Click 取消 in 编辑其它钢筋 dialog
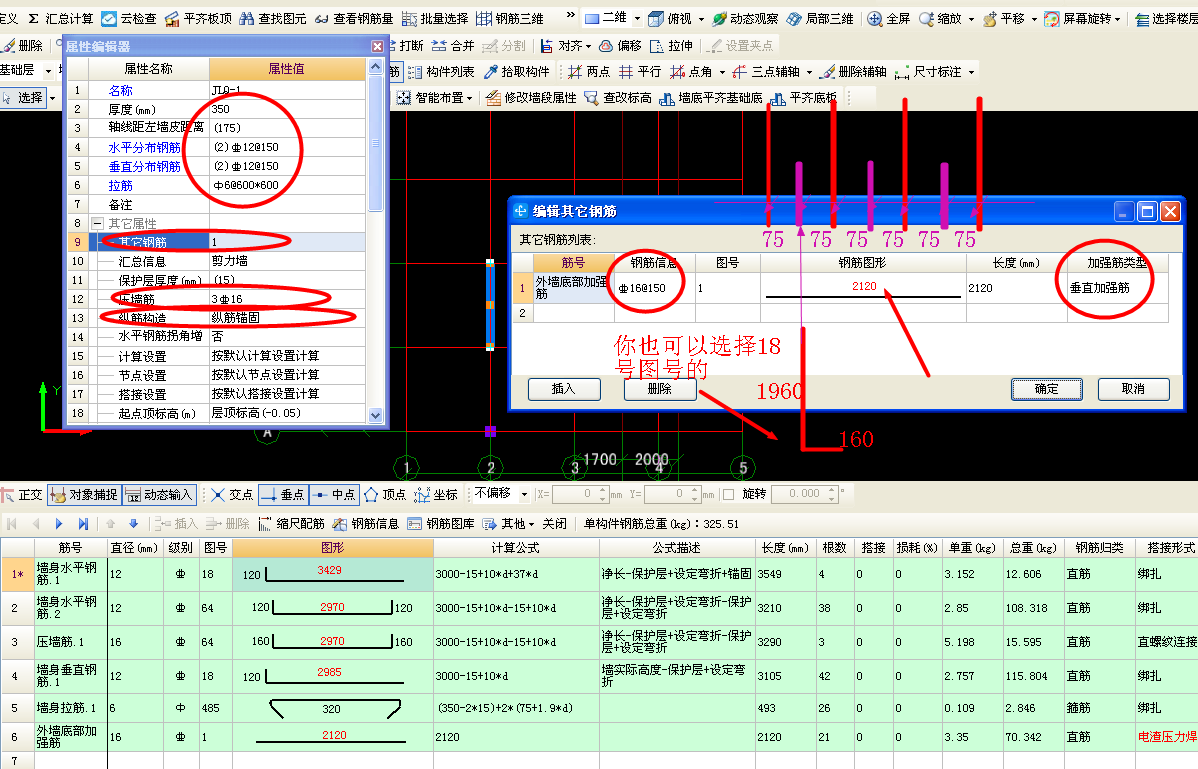The image size is (1198, 769). click(x=1133, y=389)
